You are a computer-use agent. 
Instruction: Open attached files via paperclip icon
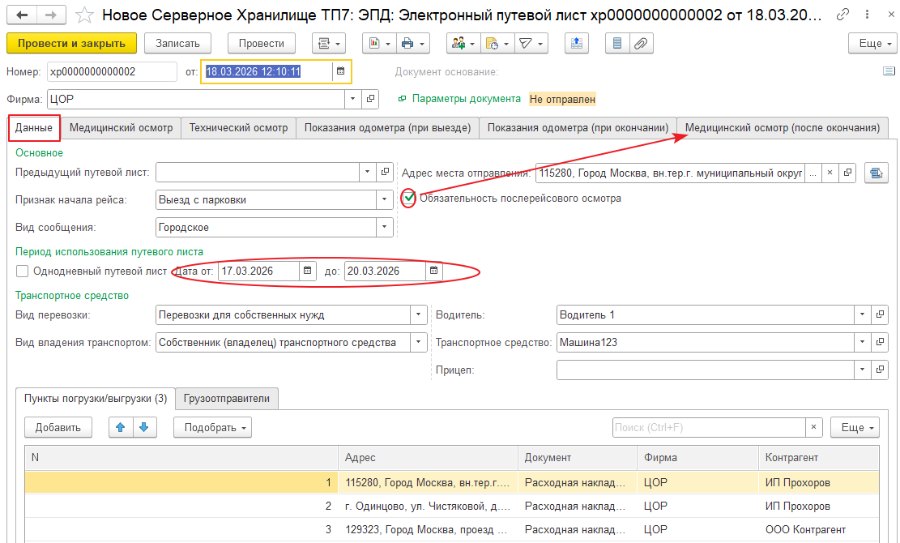point(641,43)
